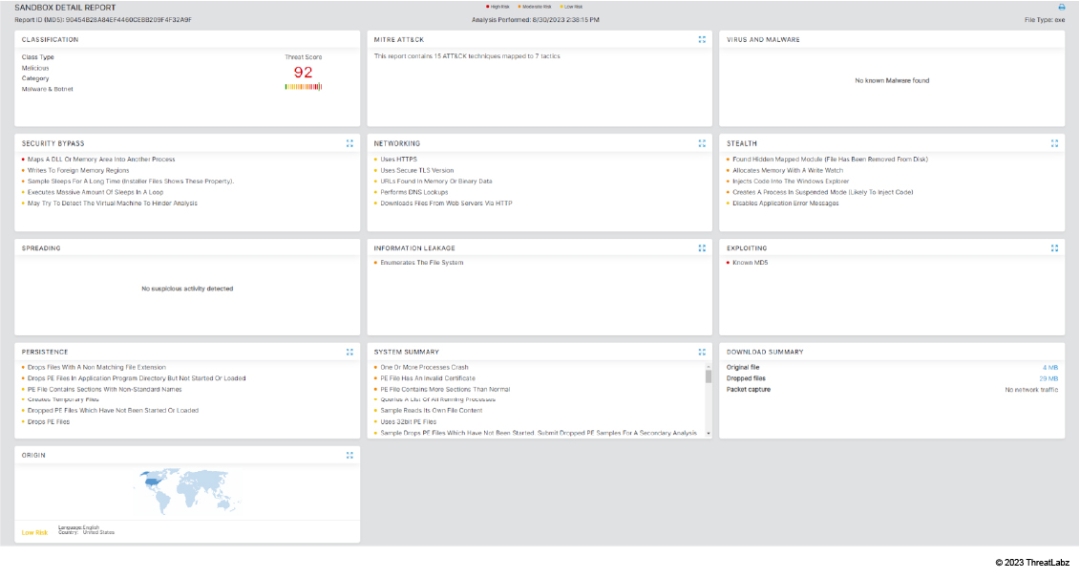The width and height of the screenshot is (1080, 579).
Task: Expand the Persistence panel
Action: 349,351
